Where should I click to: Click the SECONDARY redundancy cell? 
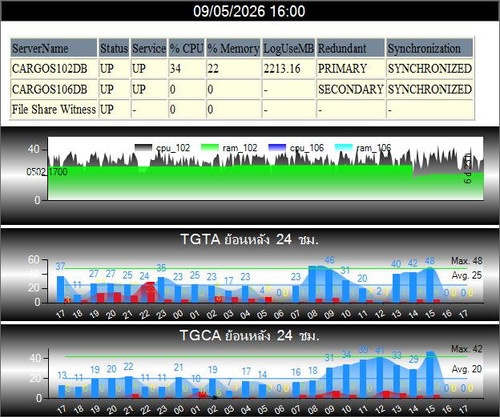click(351, 89)
